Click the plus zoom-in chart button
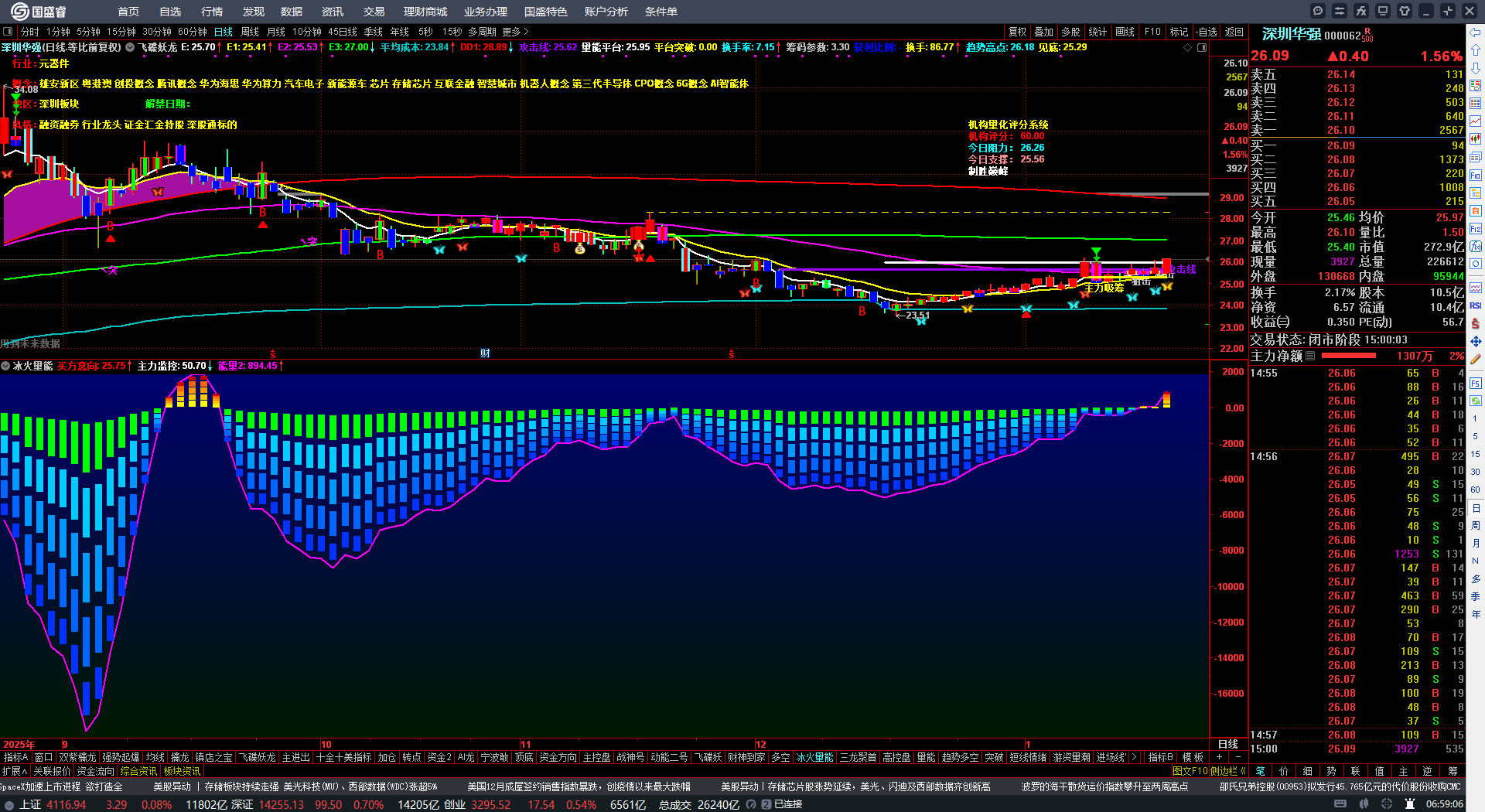This screenshot has height=812, width=1485. 1219,757
